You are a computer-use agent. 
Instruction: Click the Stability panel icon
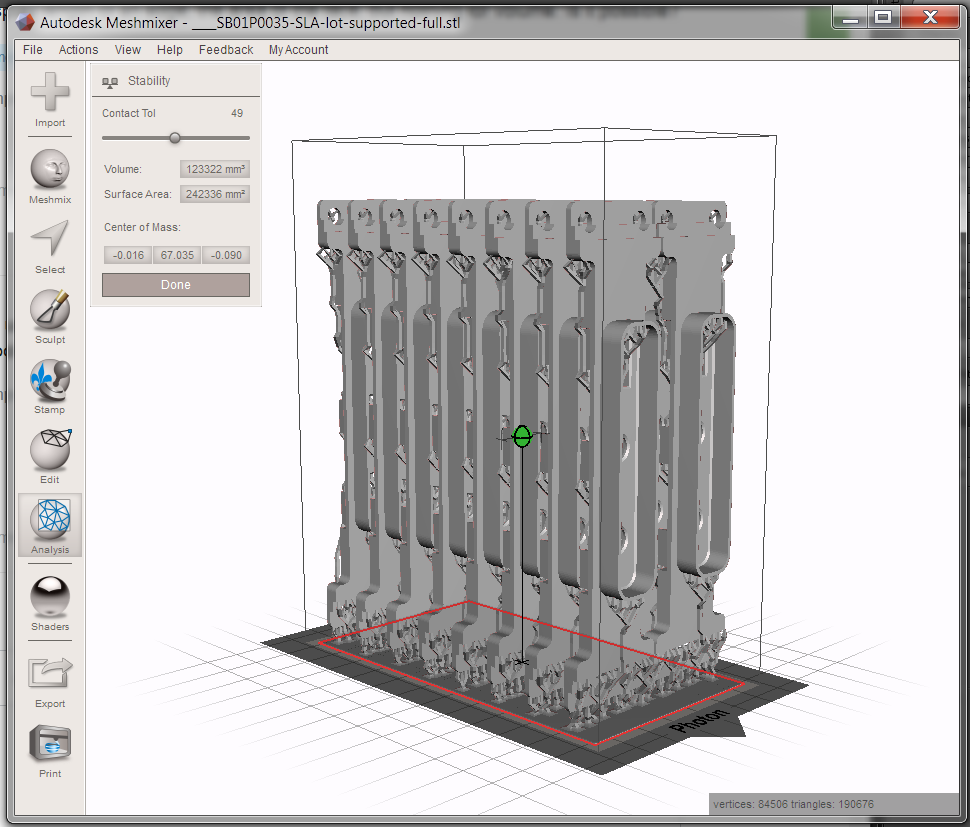108,81
